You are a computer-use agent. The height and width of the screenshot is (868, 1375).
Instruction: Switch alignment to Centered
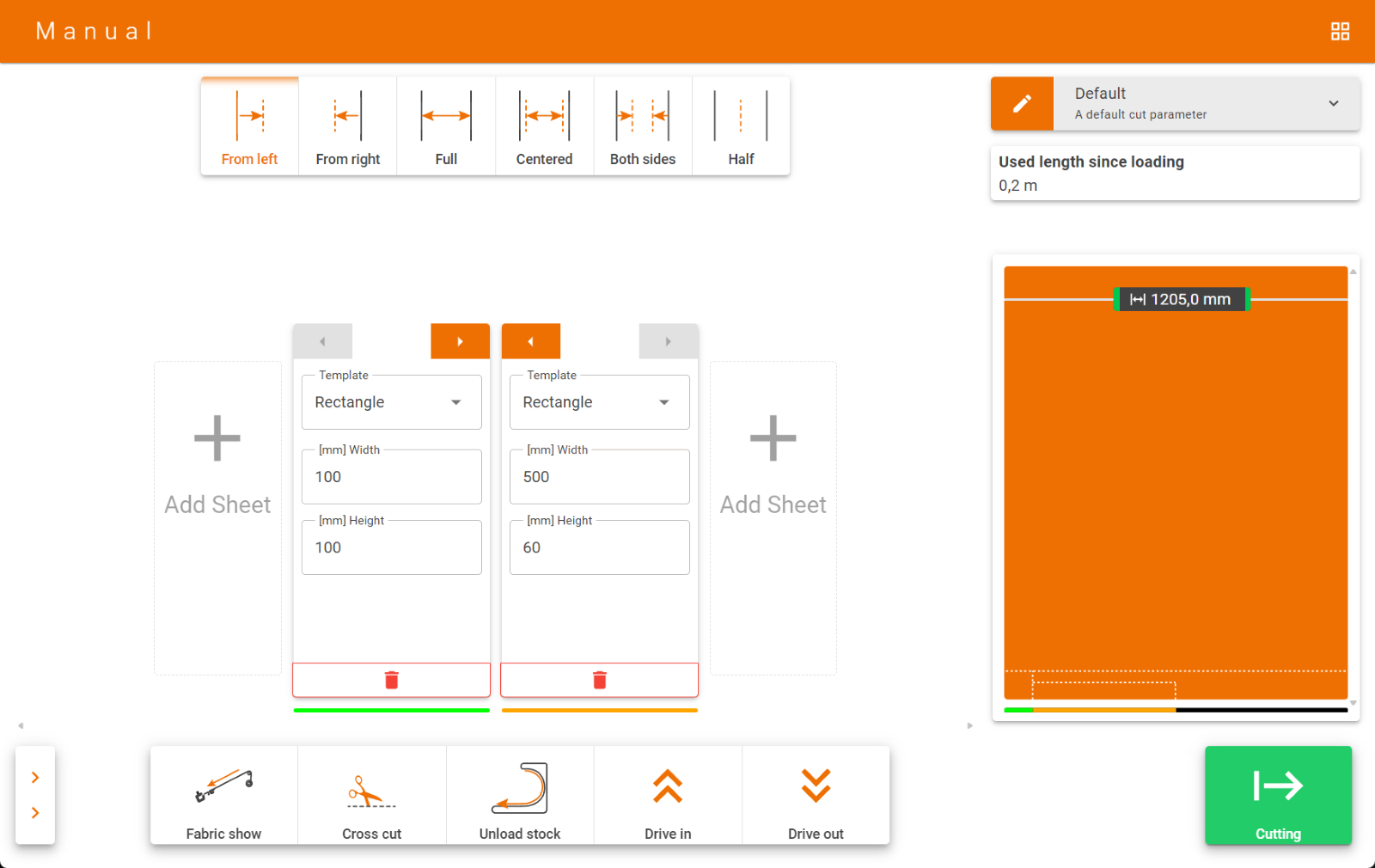(544, 126)
